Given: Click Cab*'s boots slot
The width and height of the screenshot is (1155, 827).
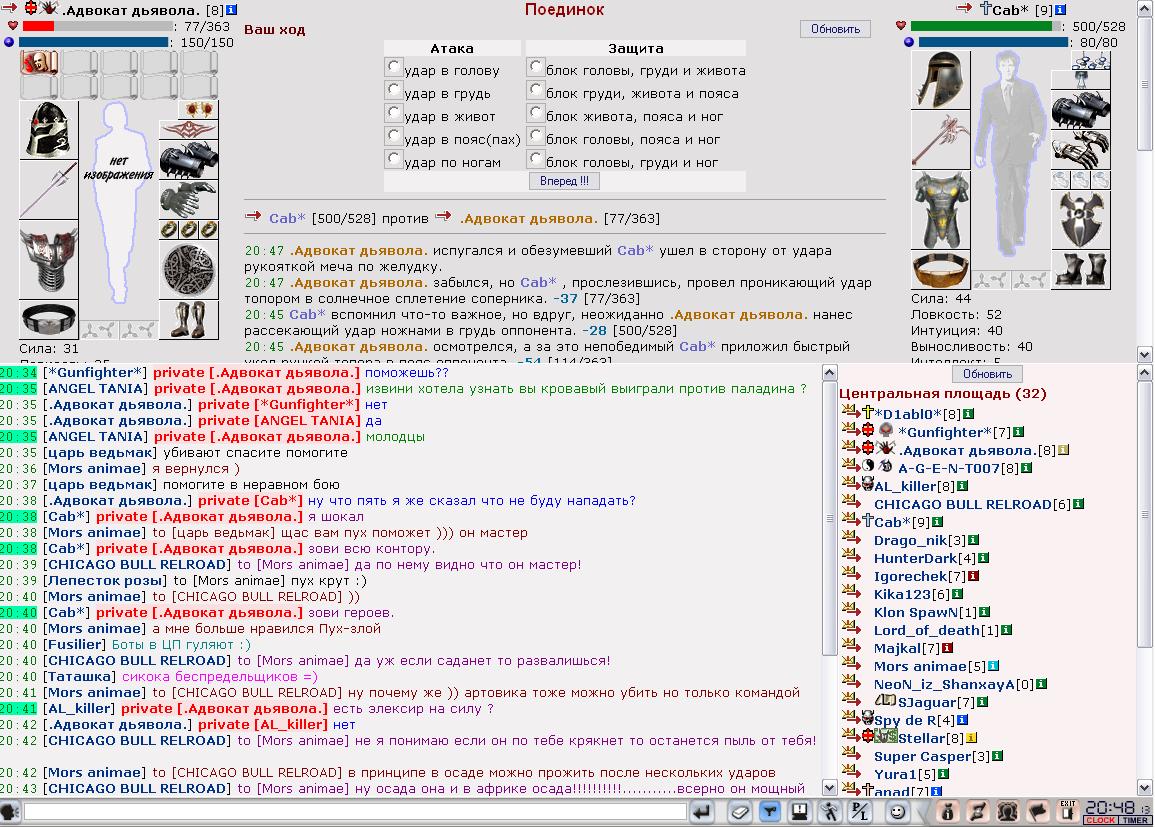Looking at the screenshot, I should 1081,270.
